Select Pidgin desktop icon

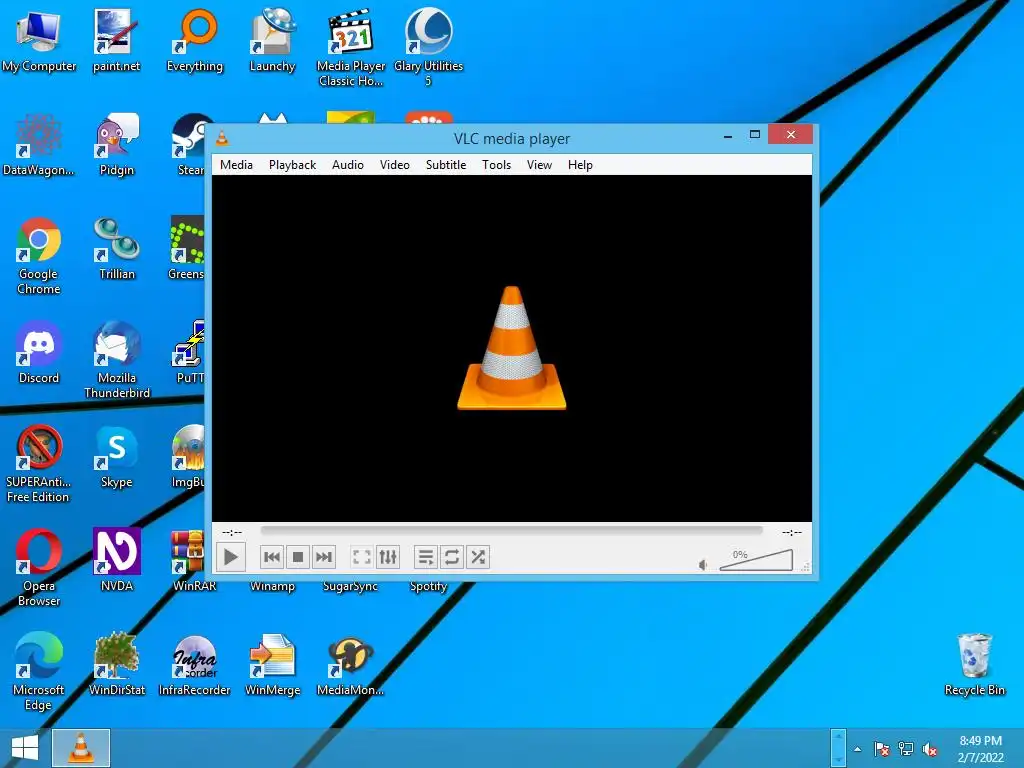pyautogui.click(x=116, y=145)
